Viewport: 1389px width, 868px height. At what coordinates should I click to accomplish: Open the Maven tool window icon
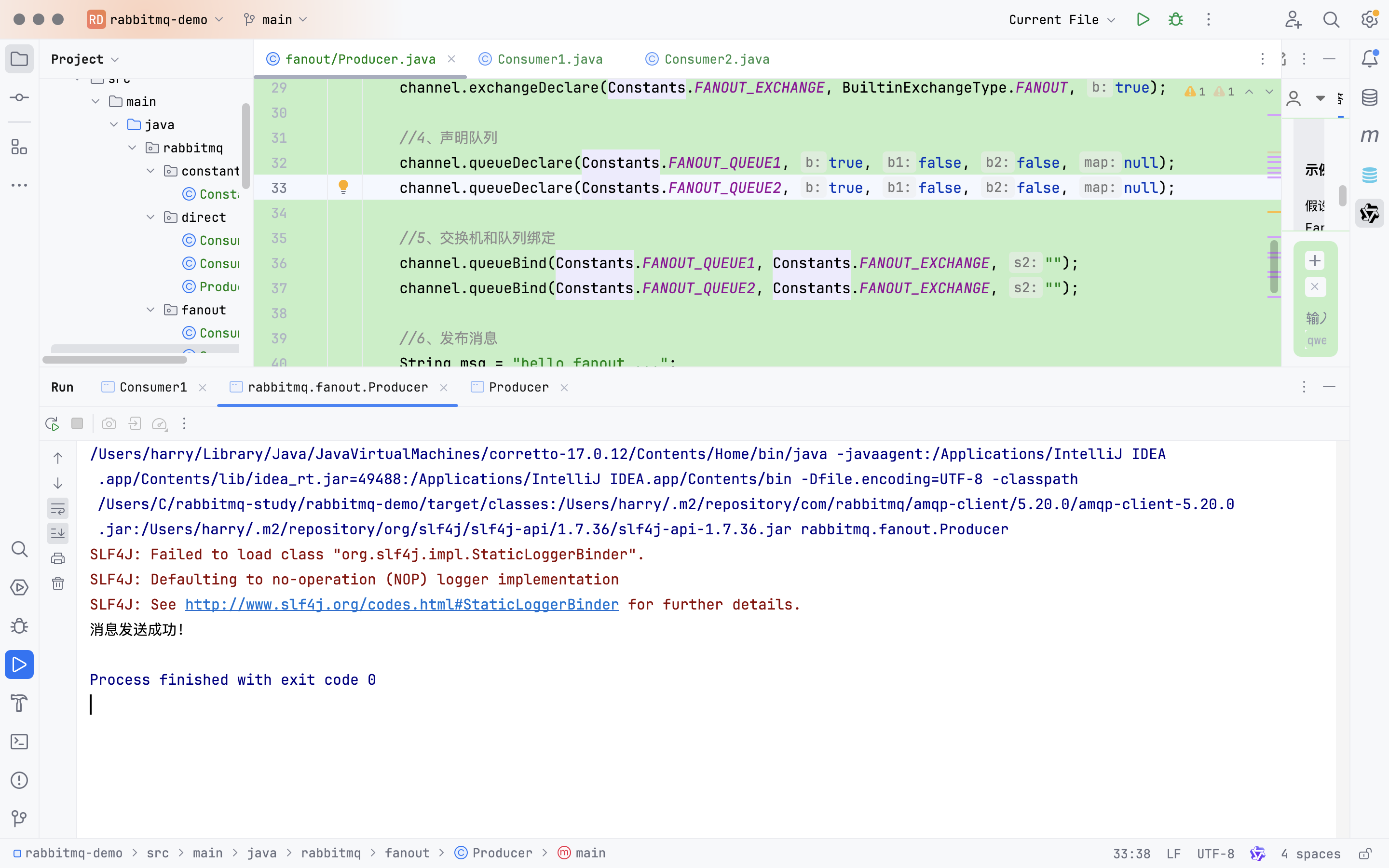[x=1370, y=136]
